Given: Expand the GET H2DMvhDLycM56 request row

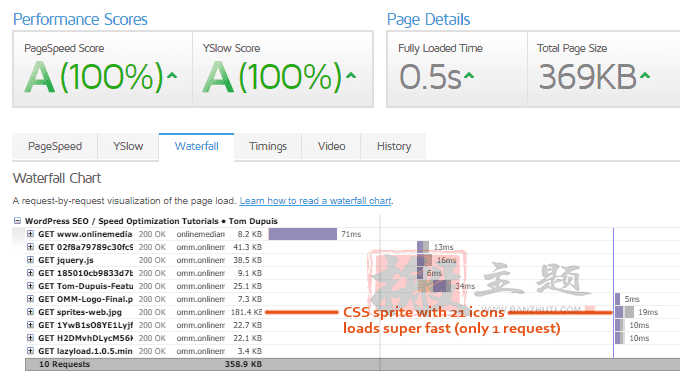Looking at the screenshot, I should point(30,338).
